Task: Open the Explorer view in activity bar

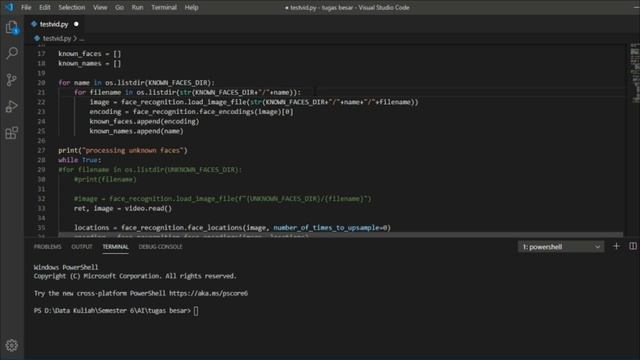Action: pyautogui.click(x=12, y=27)
